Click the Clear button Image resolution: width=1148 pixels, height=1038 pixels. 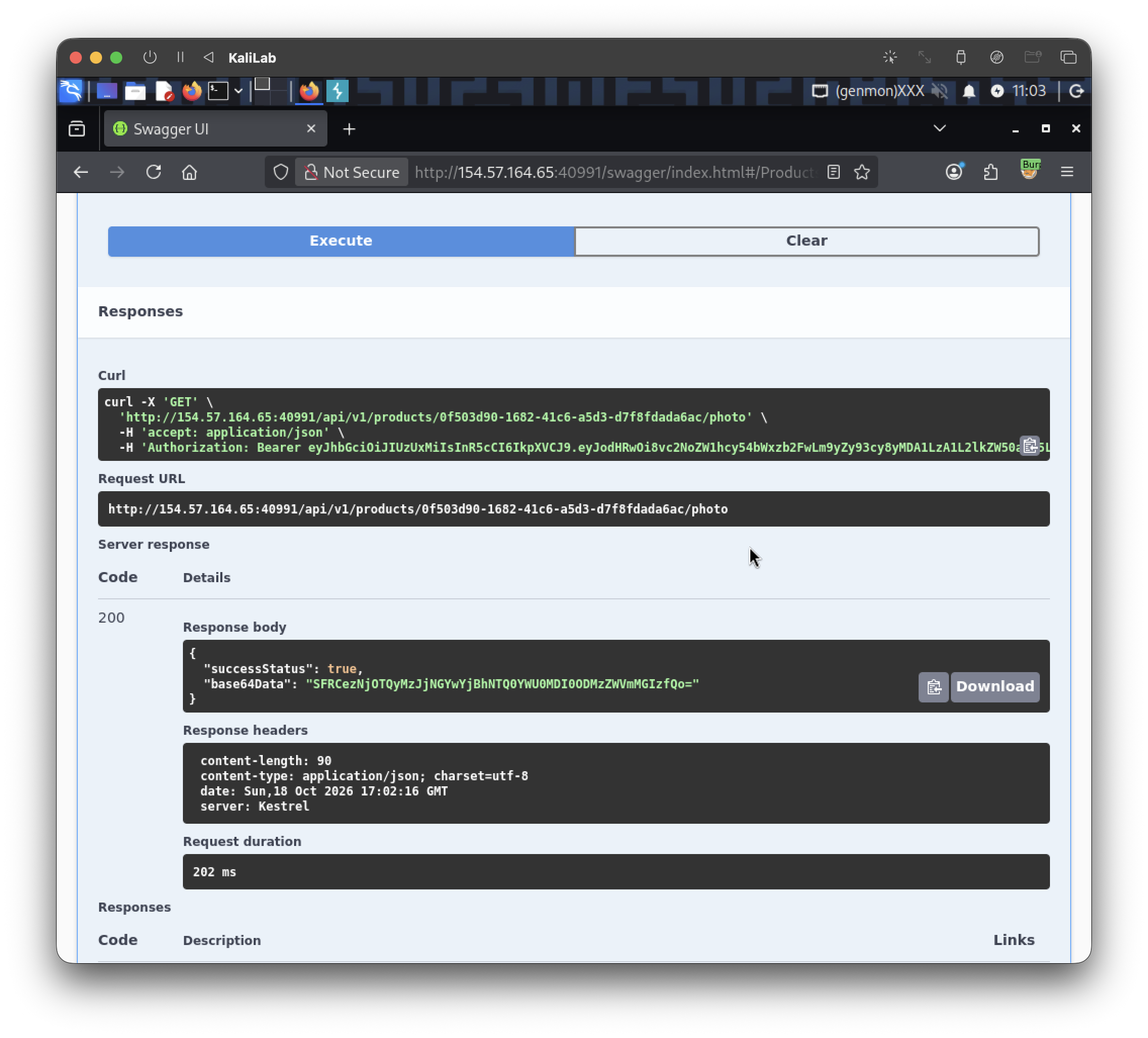806,241
